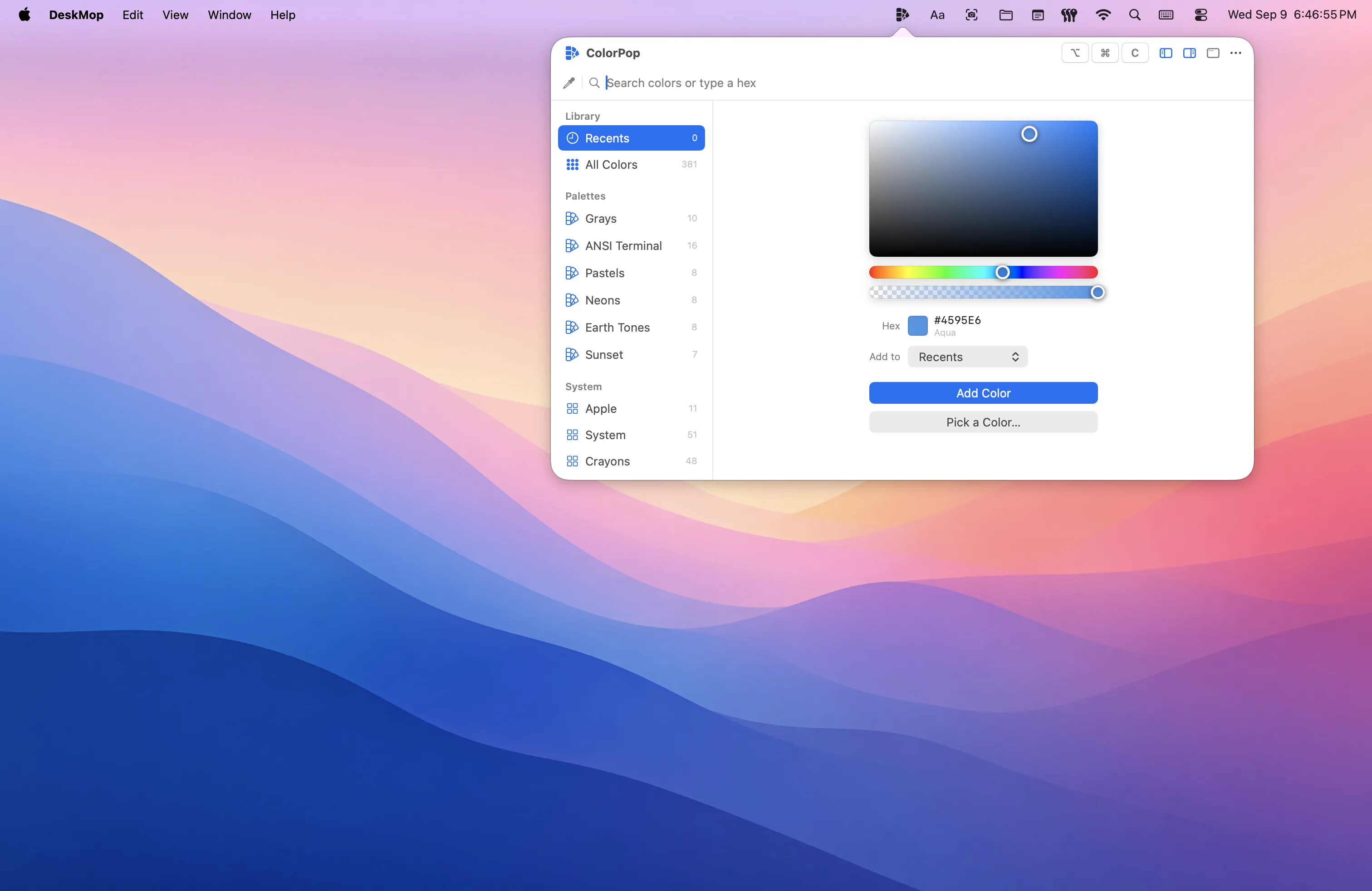Open the Add to Recents dropdown
The width and height of the screenshot is (1372, 891).
(x=967, y=357)
